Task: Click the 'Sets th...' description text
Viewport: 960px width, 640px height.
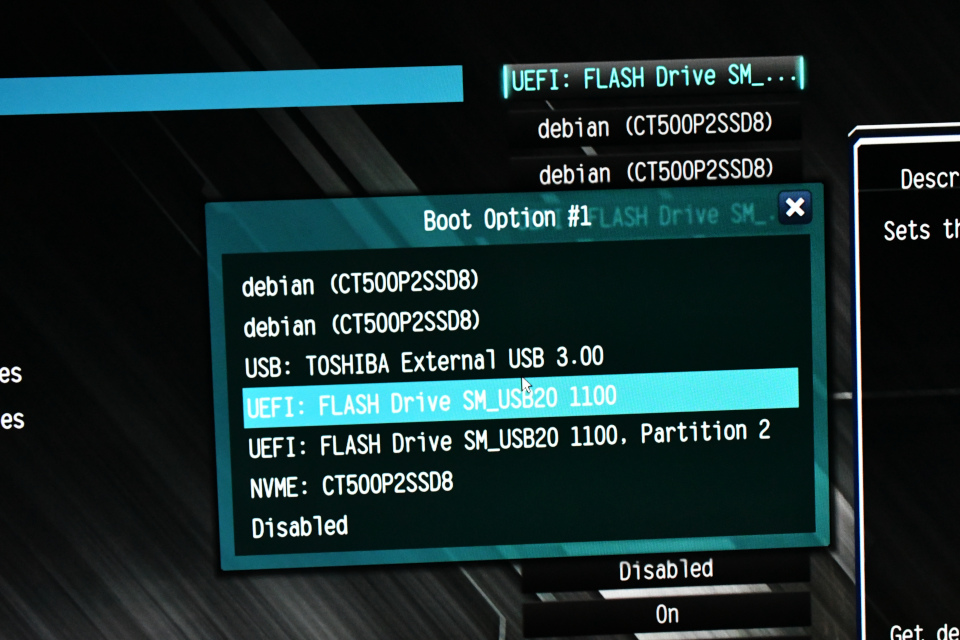Action: tap(920, 231)
